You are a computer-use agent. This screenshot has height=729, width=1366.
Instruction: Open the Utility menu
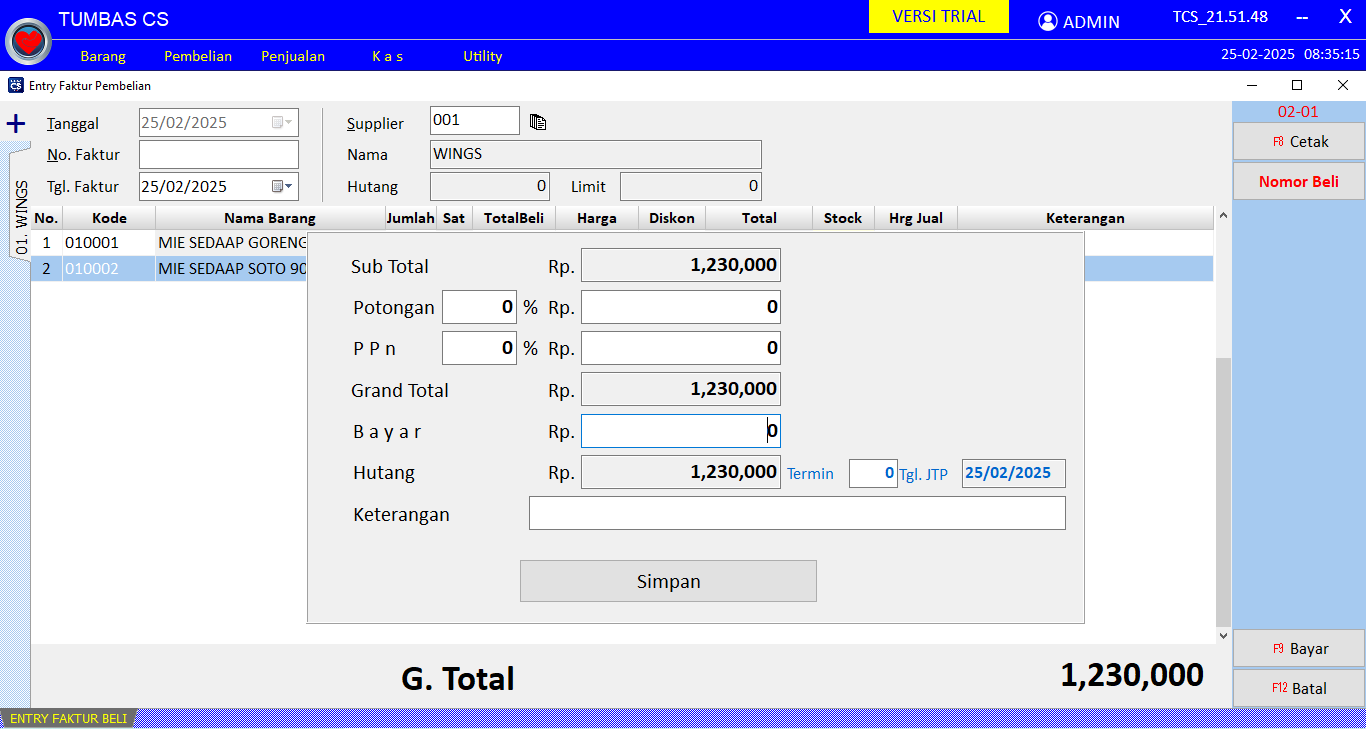482,56
